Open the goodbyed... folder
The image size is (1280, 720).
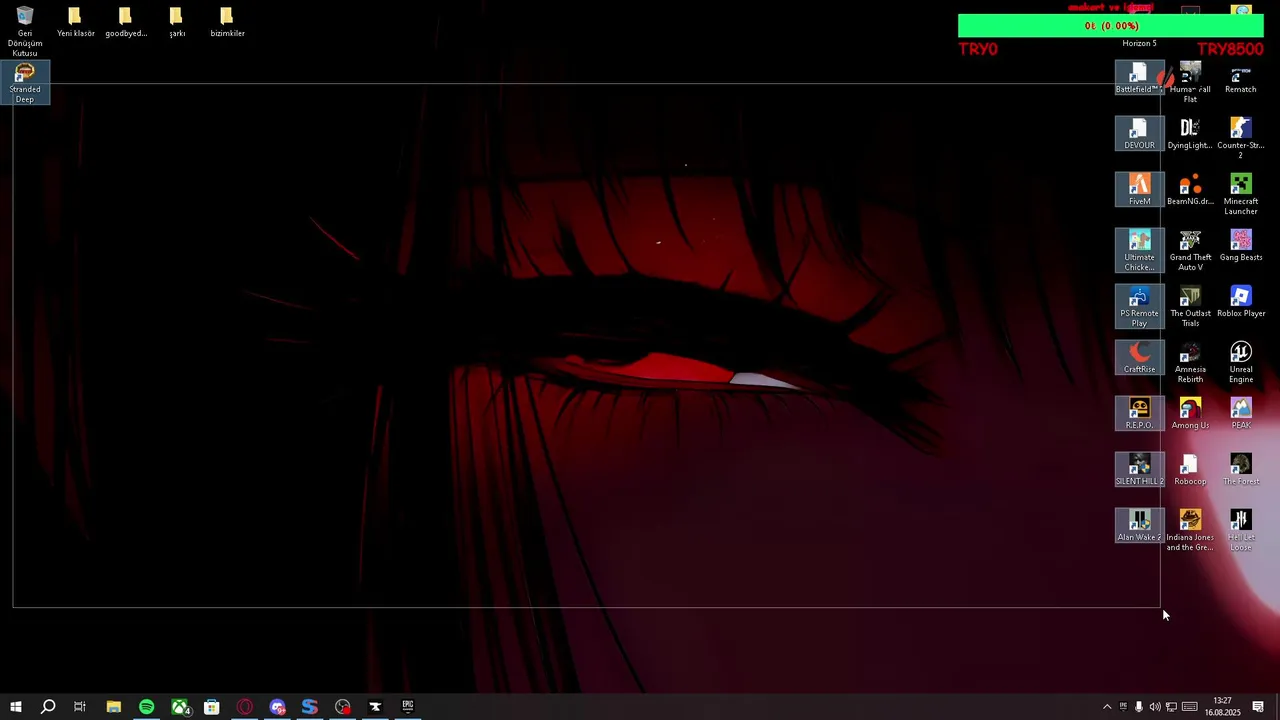coord(126,22)
